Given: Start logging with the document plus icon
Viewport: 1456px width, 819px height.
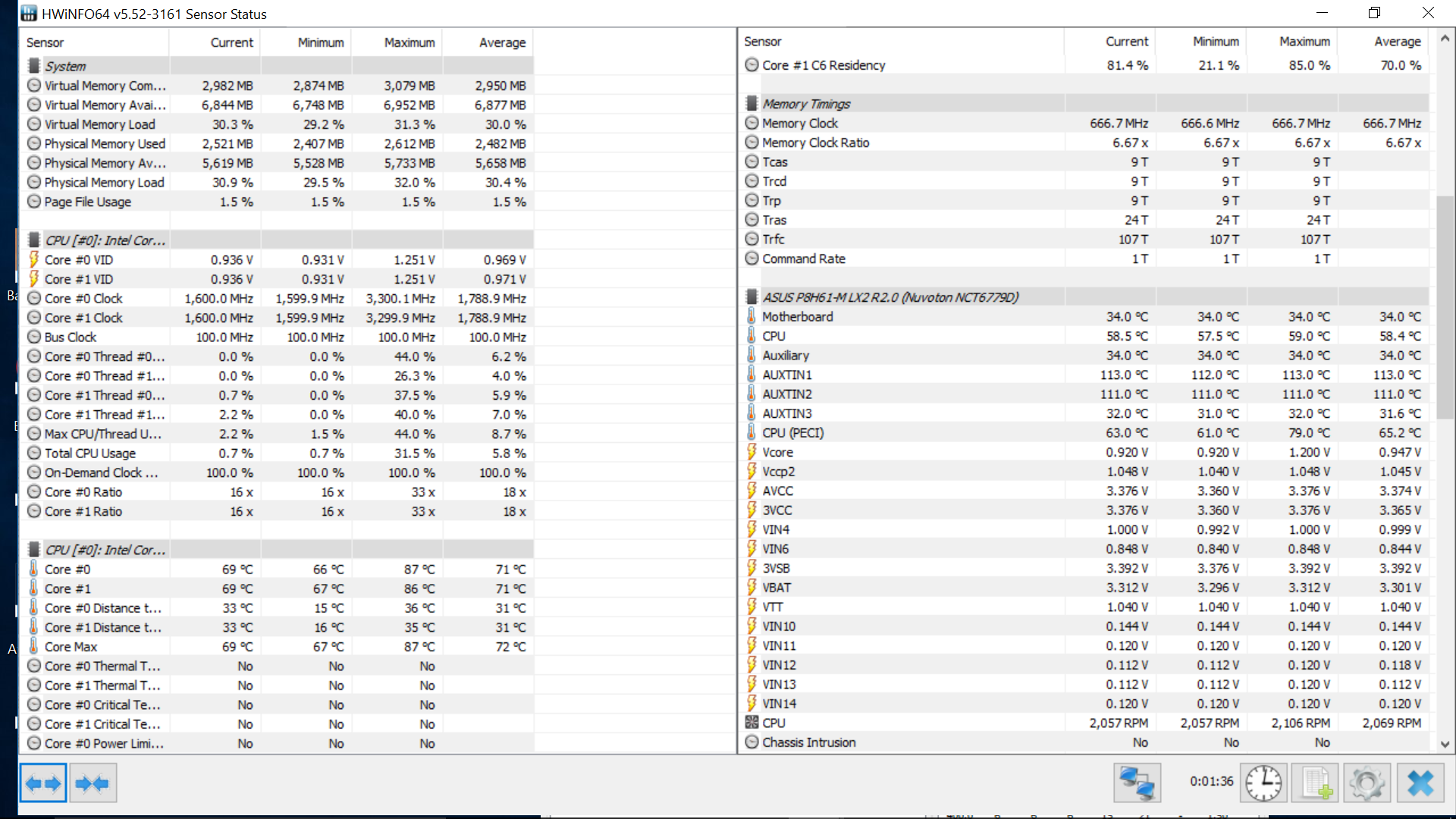Looking at the screenshot, I should click(1316, 783).
